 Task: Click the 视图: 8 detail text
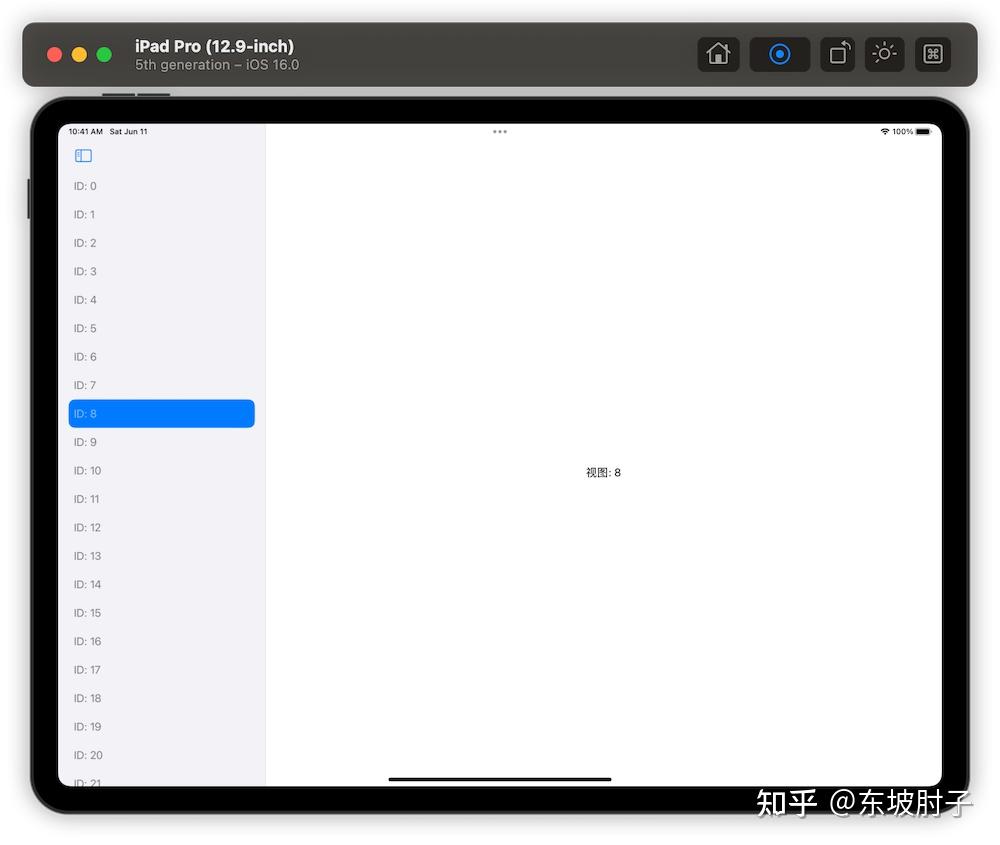coord(601,472)
